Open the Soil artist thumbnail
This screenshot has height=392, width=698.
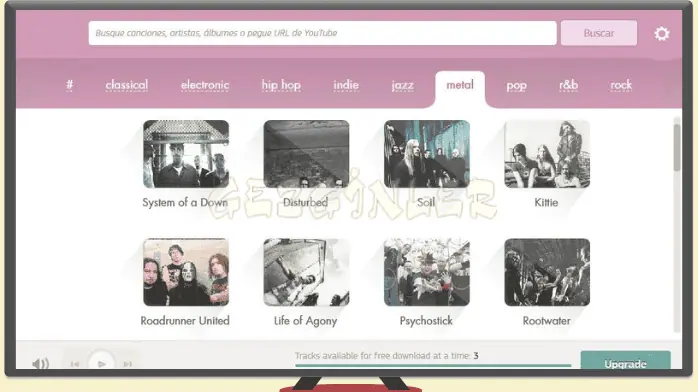tap(427, 154)
